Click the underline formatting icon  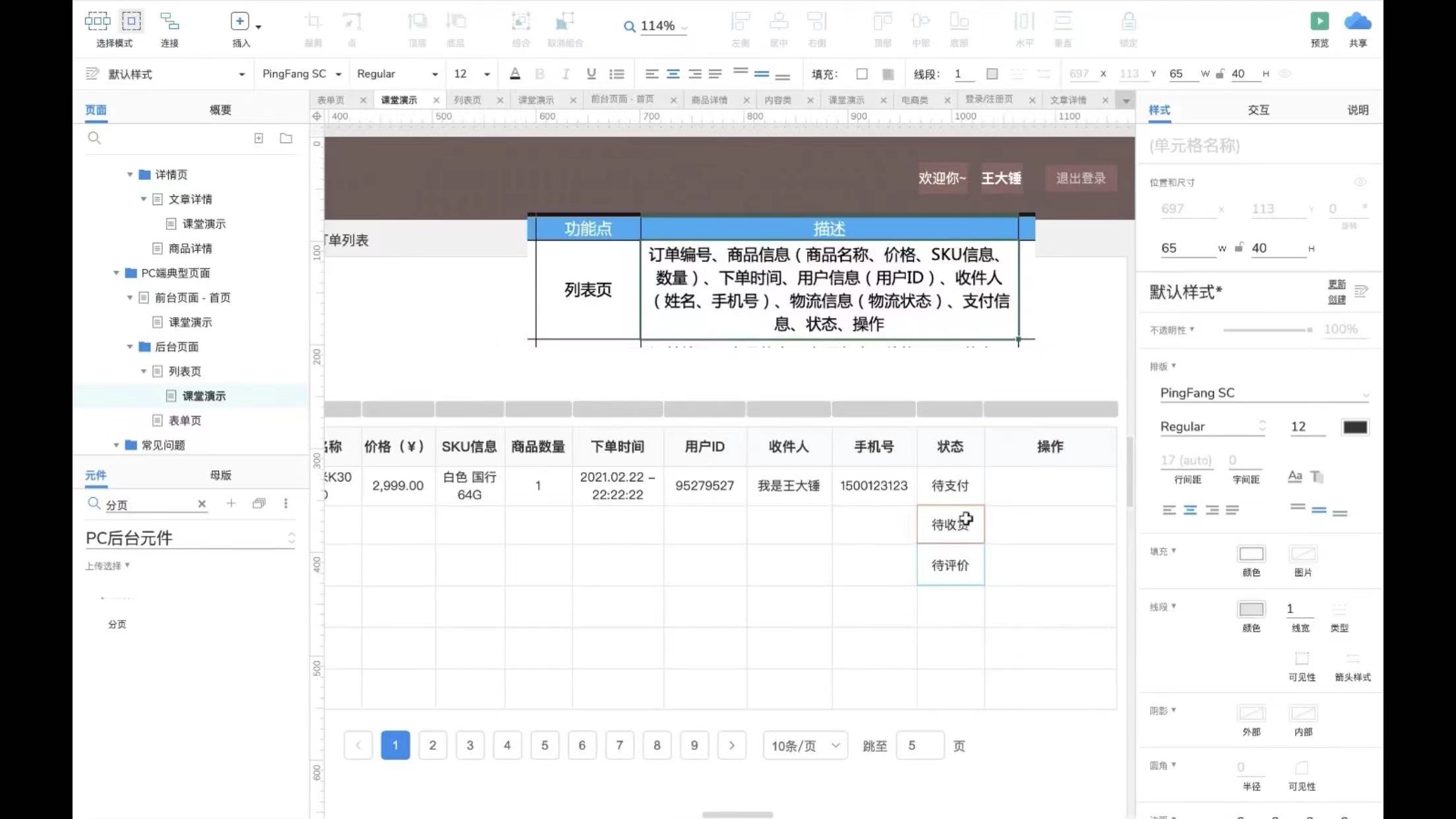click(x=591, y=74)
